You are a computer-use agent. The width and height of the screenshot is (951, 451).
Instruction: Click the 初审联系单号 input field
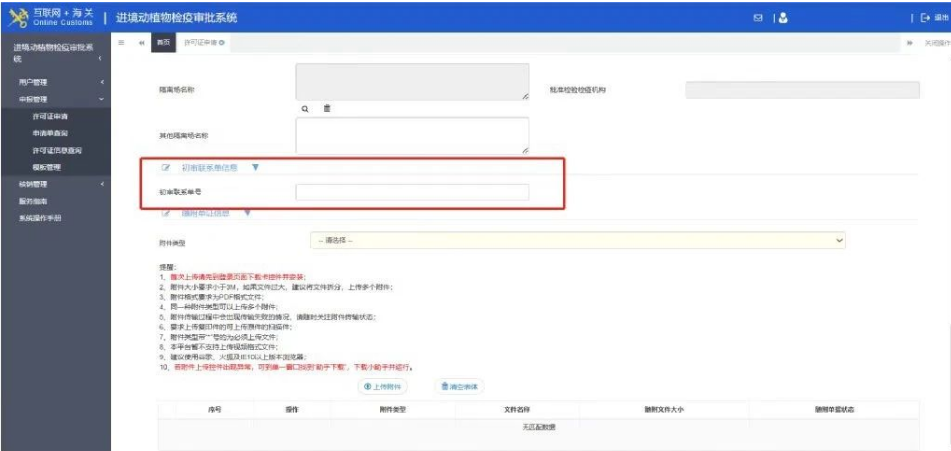(412, 192)
